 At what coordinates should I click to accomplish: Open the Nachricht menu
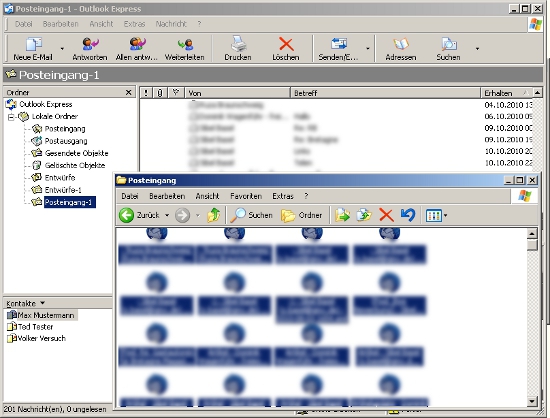pos(171,24)
